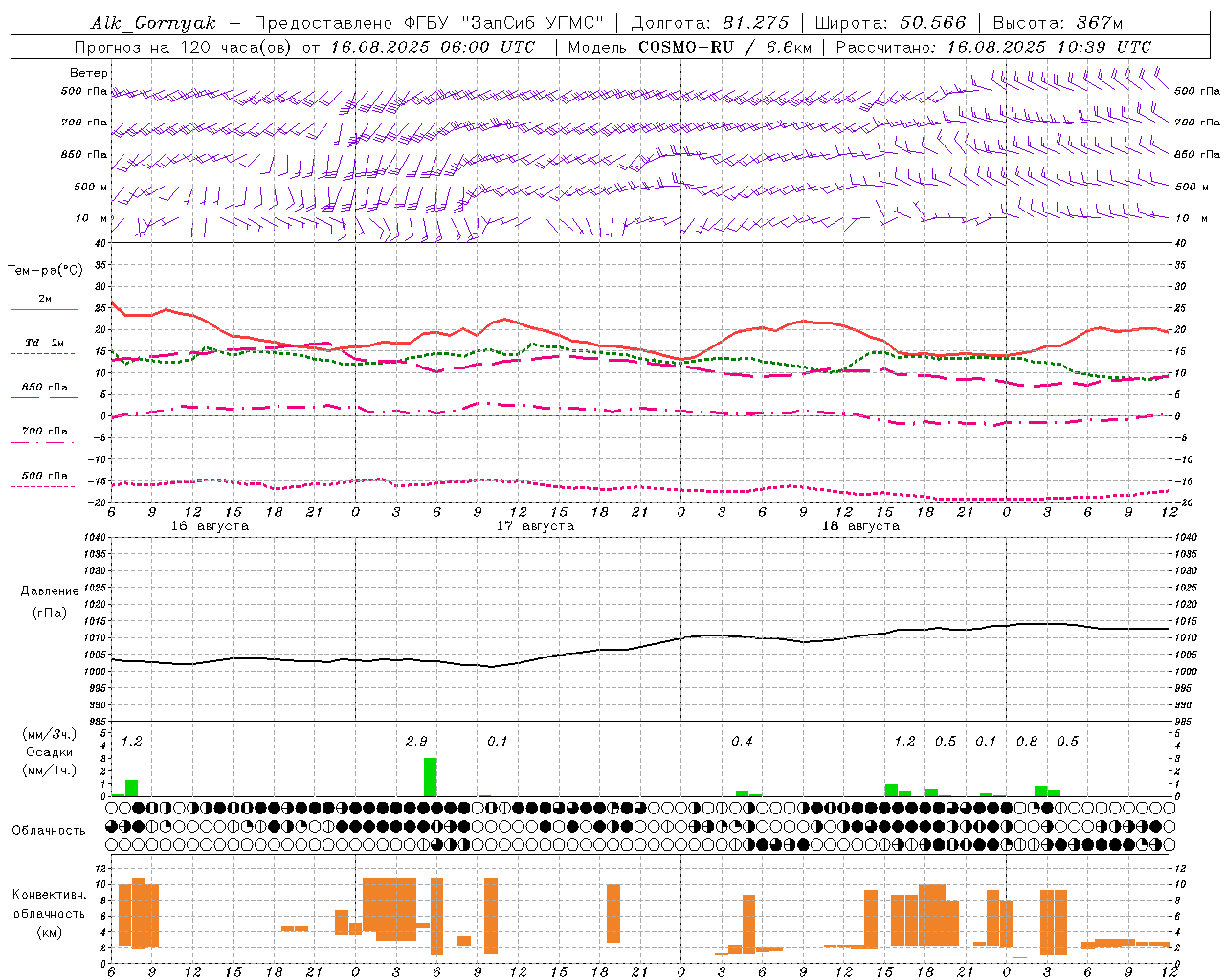Click the 0.8 precipitation amount value
Screen dimensions: 1225x980
click(1027, 741)
